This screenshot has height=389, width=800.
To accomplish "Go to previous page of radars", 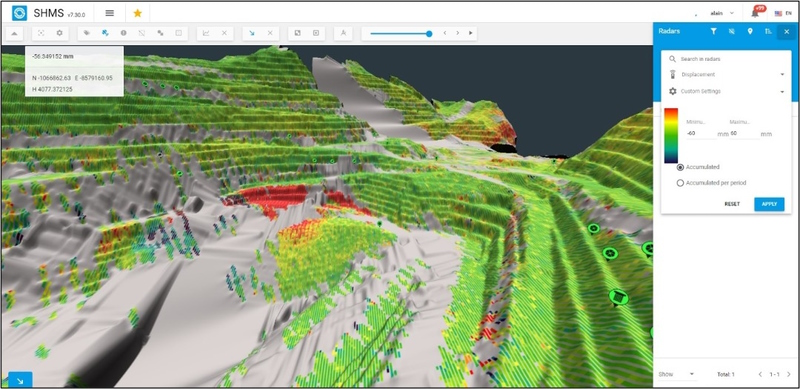I will 760,374.
